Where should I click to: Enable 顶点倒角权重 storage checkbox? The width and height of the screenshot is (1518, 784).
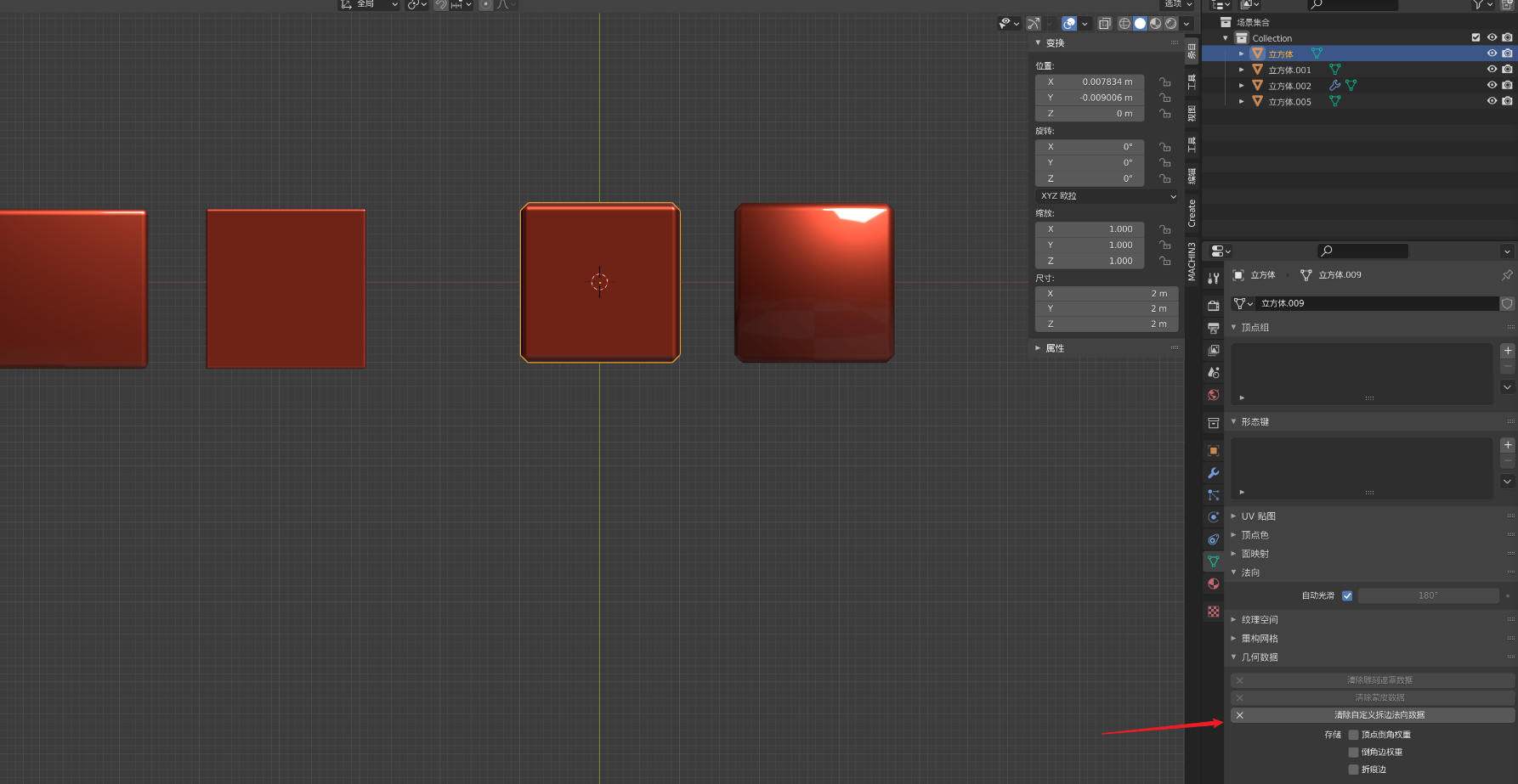1354,735
